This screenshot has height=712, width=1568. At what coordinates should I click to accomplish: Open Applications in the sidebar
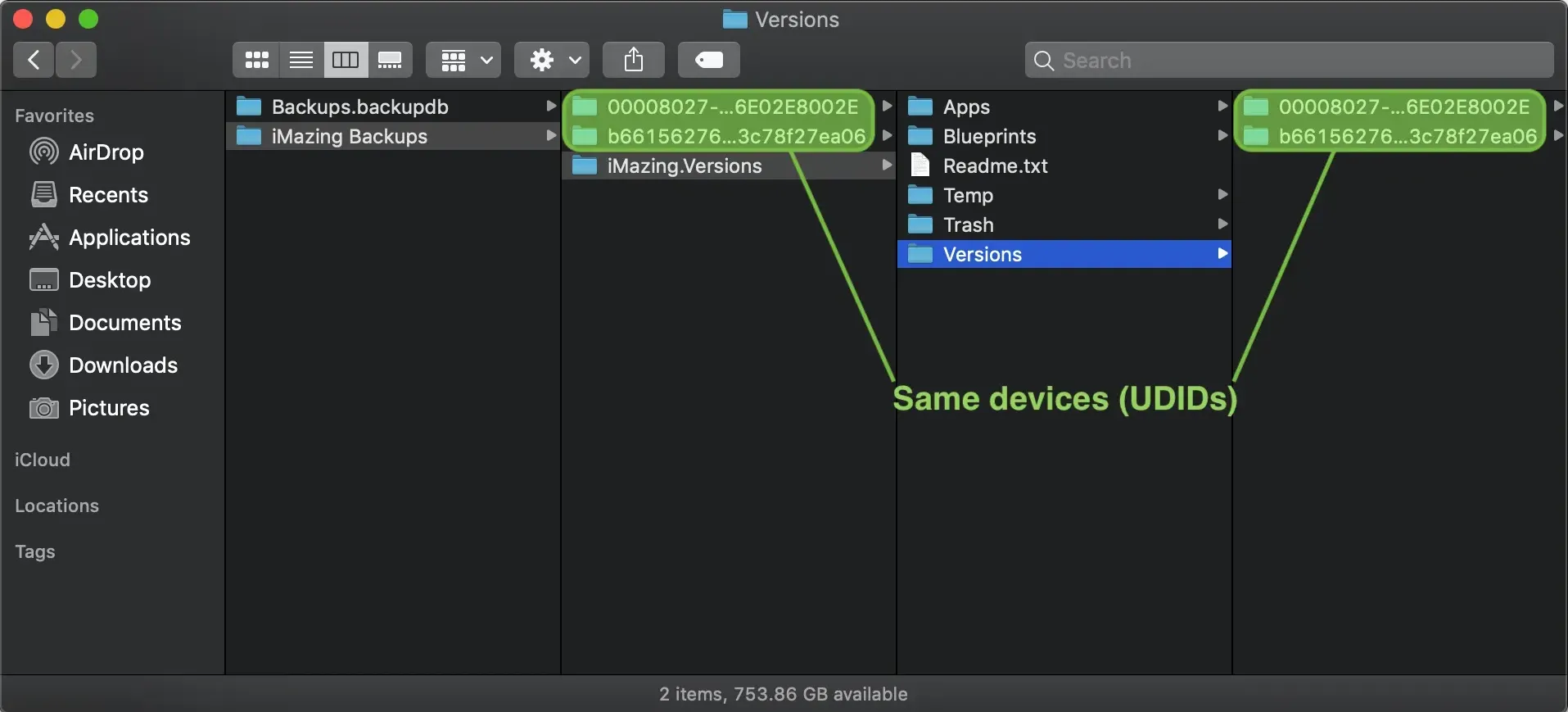pos(110,237)
